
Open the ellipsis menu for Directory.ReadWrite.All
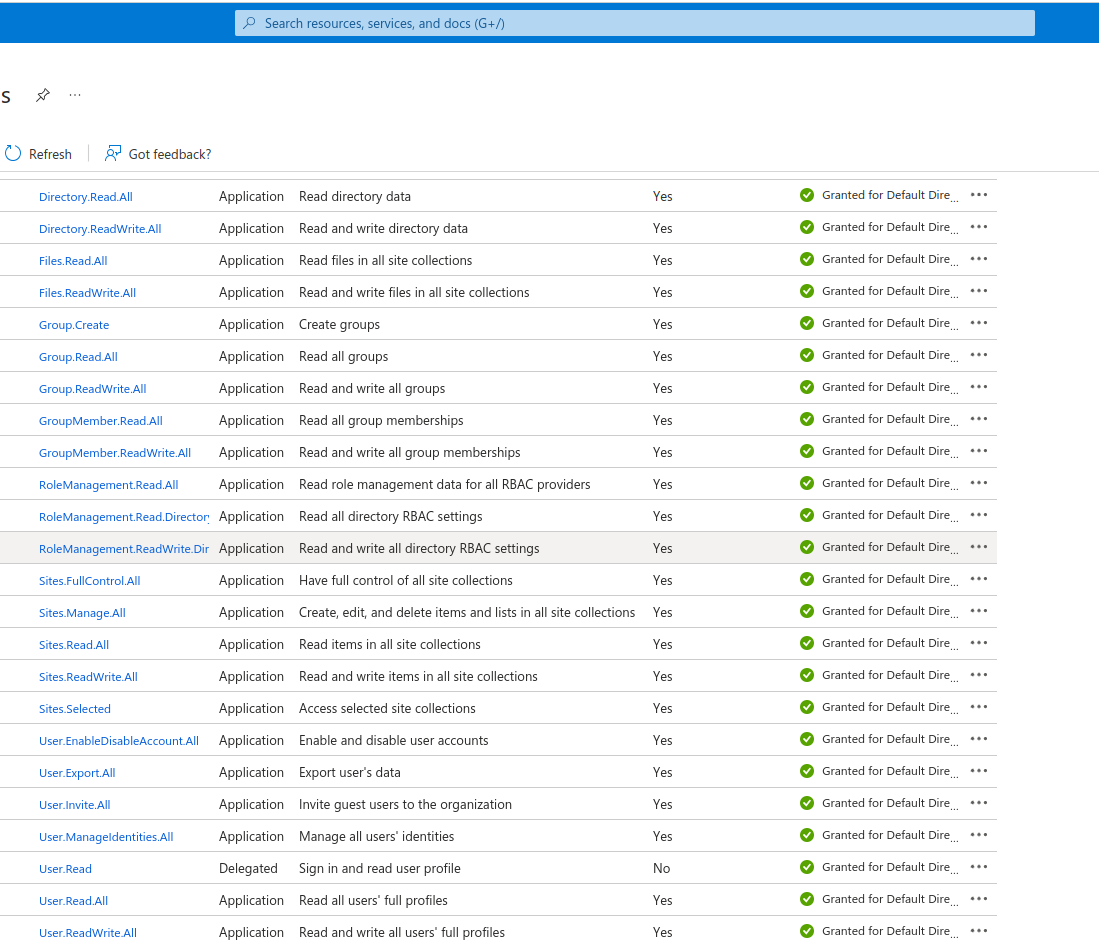pos(979,227)
